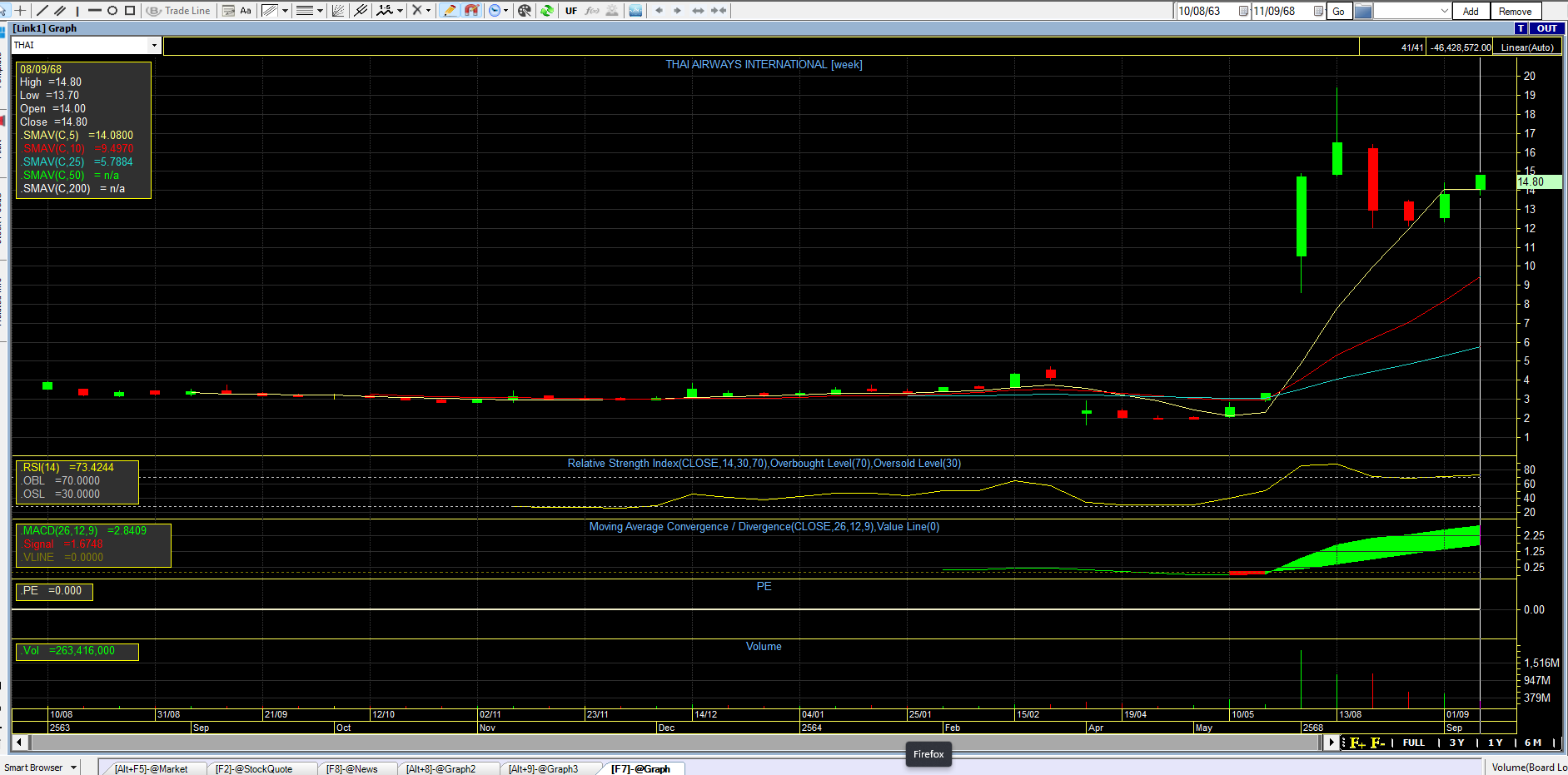Click the Remove button
Image resolution: width=1568 pixels, height=775 pixels.
click(x=1515, y=11)
